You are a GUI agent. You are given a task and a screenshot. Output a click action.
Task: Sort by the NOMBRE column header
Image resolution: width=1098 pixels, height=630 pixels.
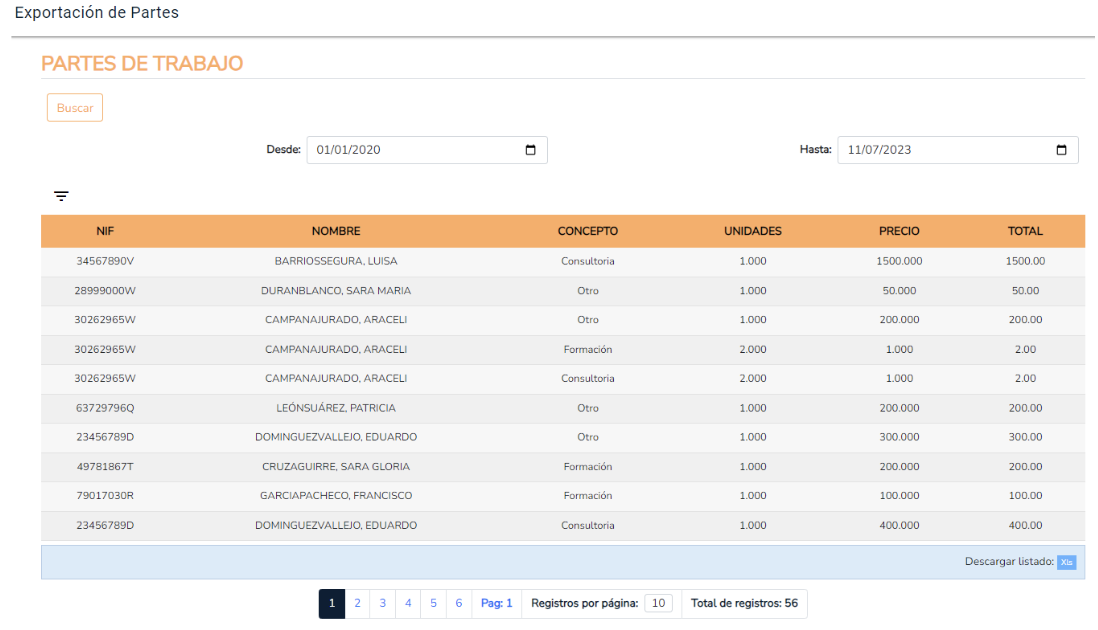[x=336, y=231]
